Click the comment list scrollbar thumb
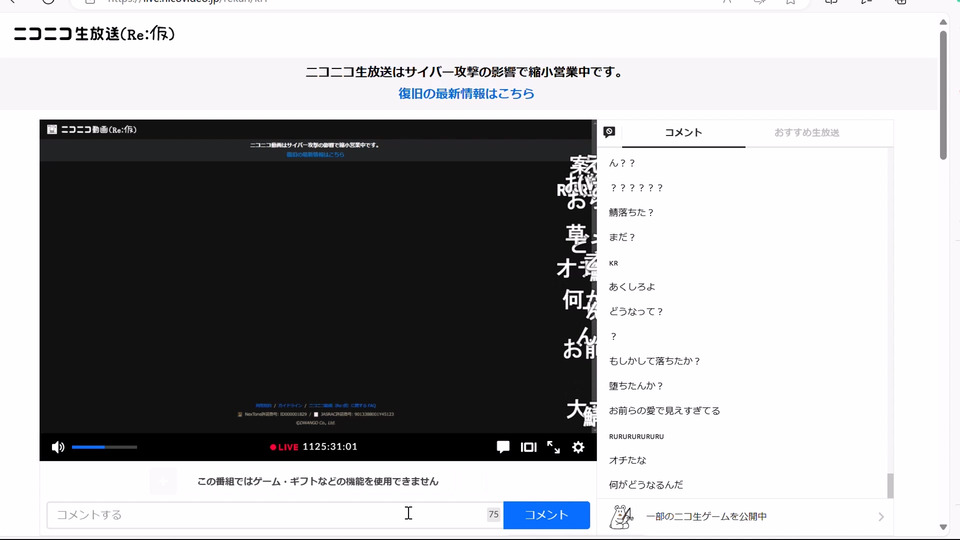 890,486
